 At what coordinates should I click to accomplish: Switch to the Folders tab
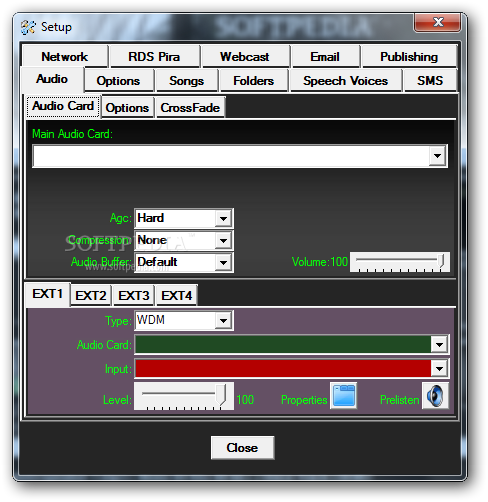254,81
